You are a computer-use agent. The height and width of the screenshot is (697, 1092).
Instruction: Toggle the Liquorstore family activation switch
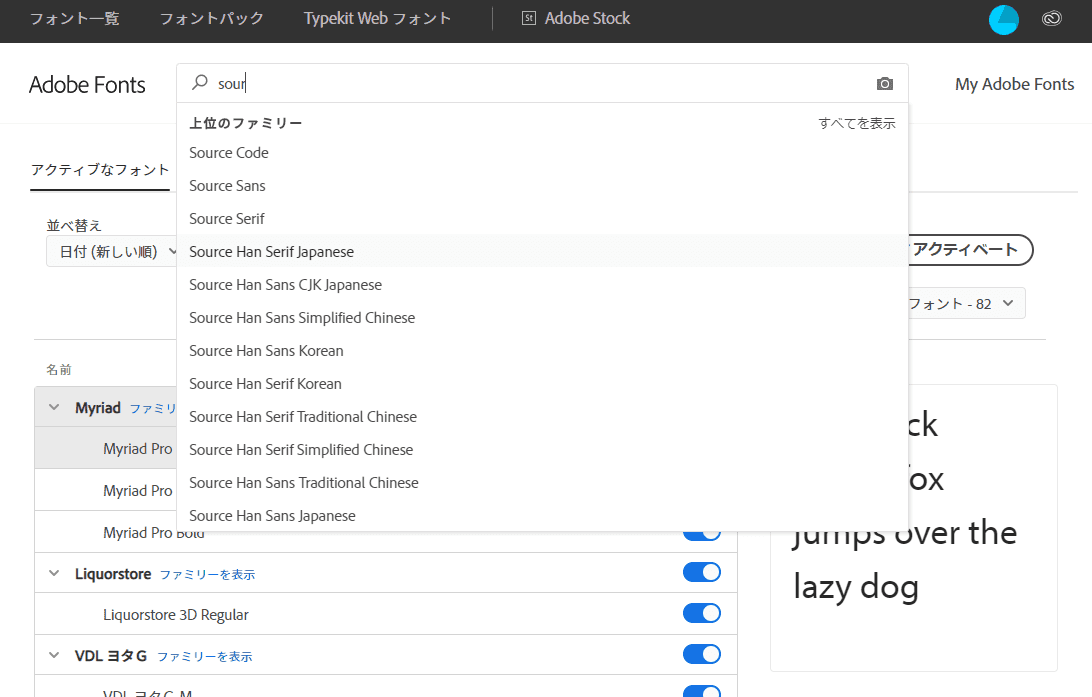(702, 573)
